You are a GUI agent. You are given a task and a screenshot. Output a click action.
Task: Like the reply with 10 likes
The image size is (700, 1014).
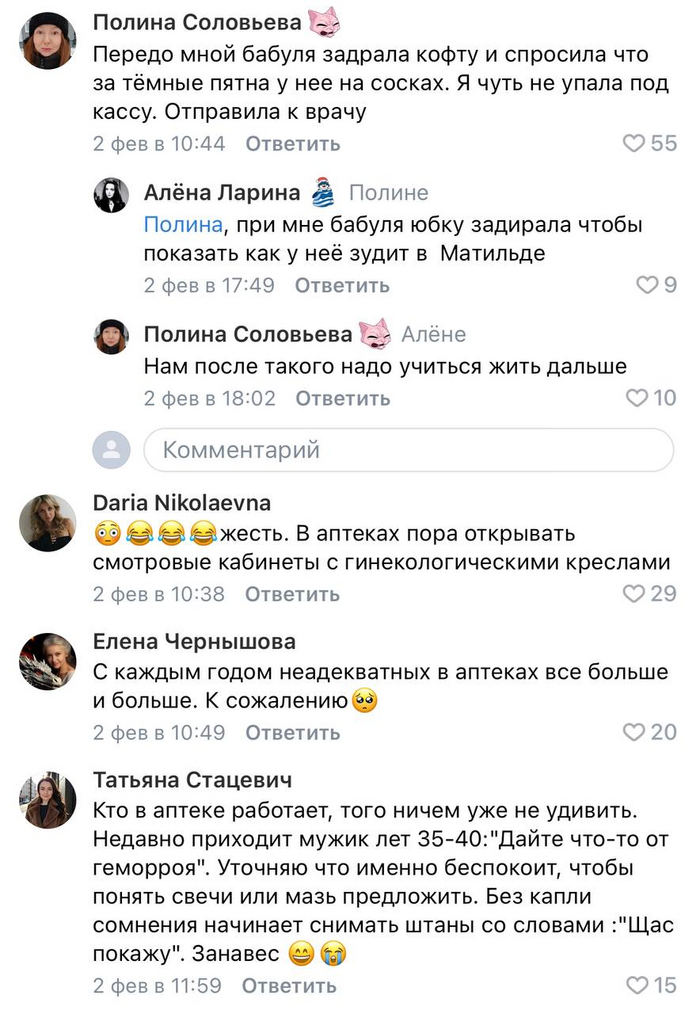(x=637, y=398)
